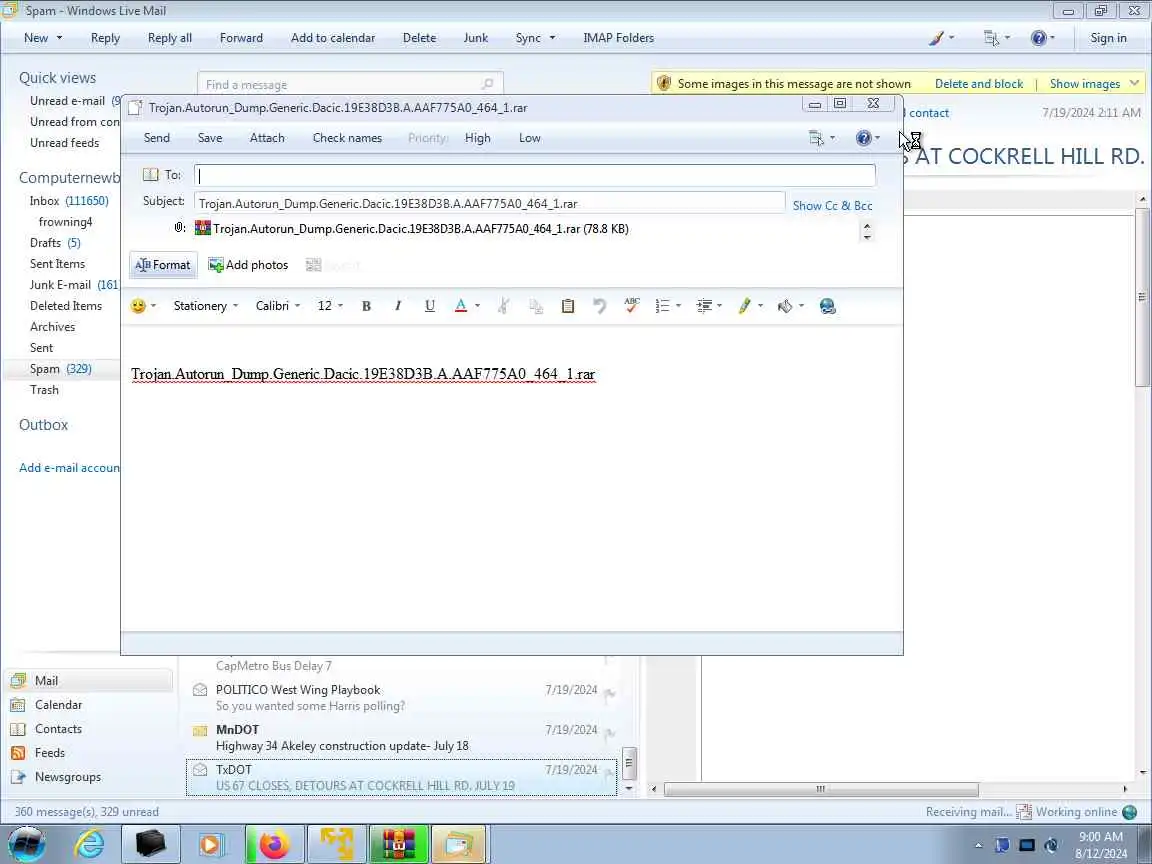Click IMAP Folders

click(x=619, y=37)
